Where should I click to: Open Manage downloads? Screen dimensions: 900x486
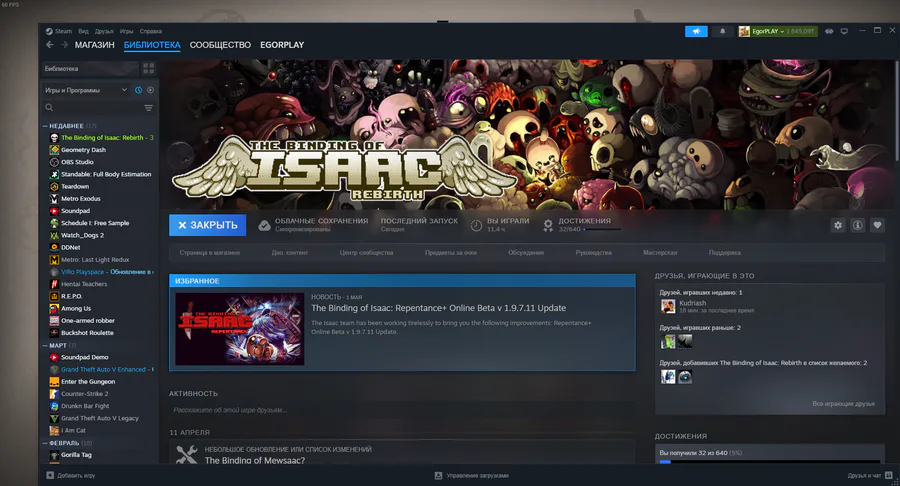[472, 475]
